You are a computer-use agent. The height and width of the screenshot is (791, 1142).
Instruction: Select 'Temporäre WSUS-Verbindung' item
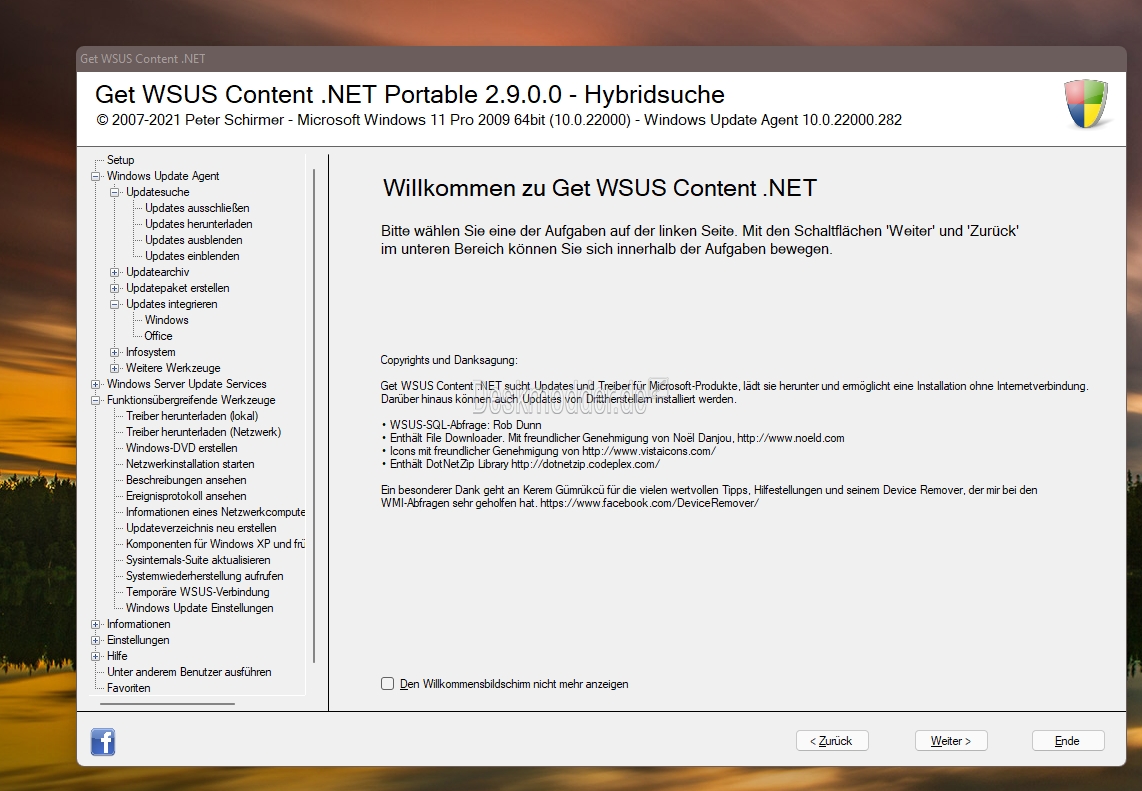(x=197, y=593)
